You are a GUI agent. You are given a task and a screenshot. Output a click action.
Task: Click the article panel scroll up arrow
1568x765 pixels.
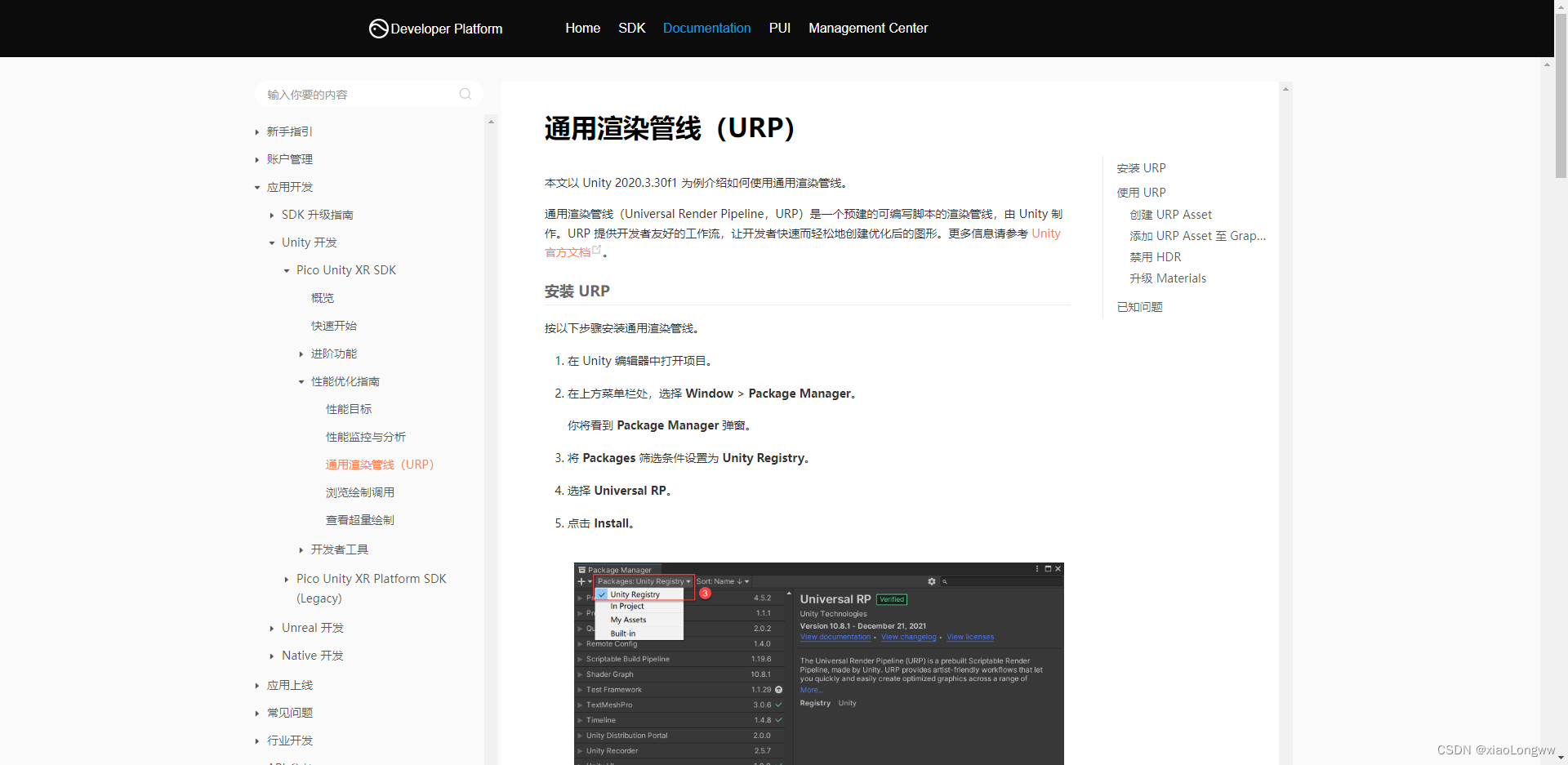point(1285,89)
